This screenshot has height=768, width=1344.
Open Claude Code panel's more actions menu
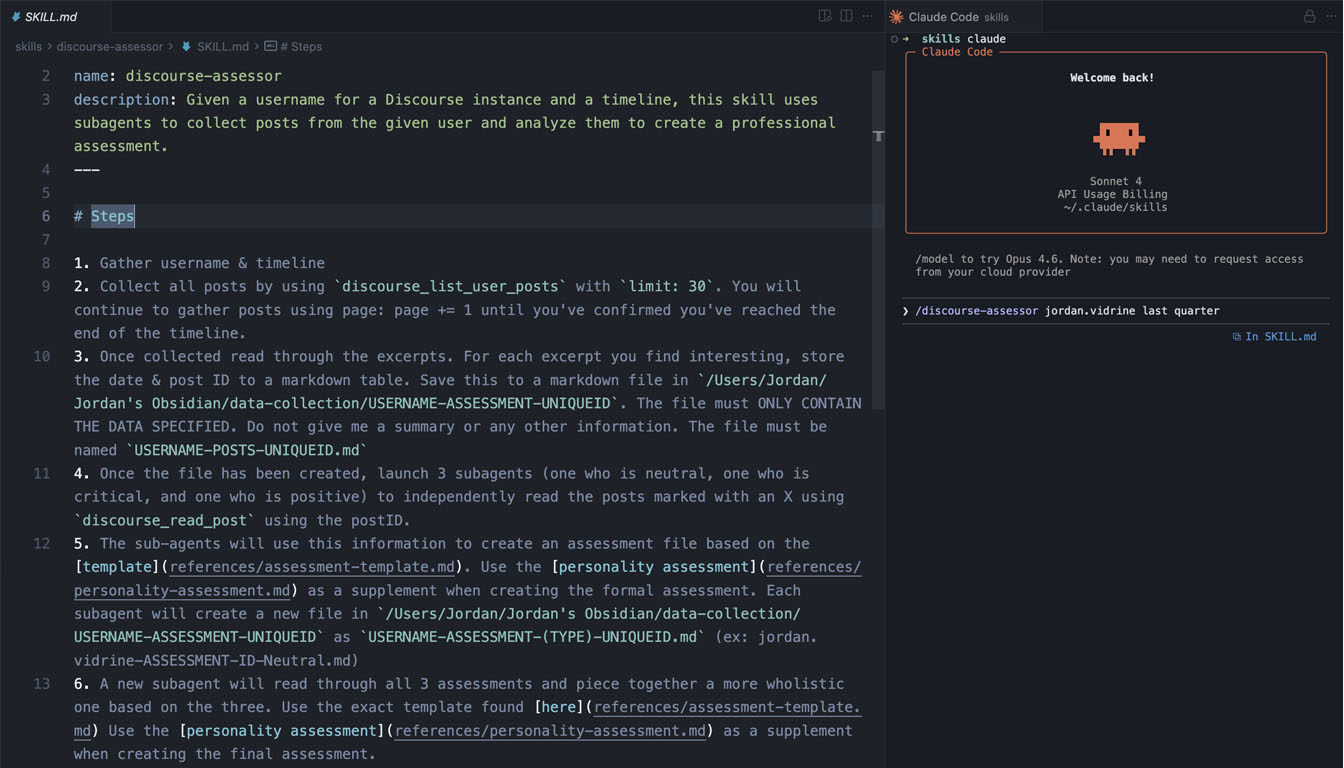(x=1329, y=16)
